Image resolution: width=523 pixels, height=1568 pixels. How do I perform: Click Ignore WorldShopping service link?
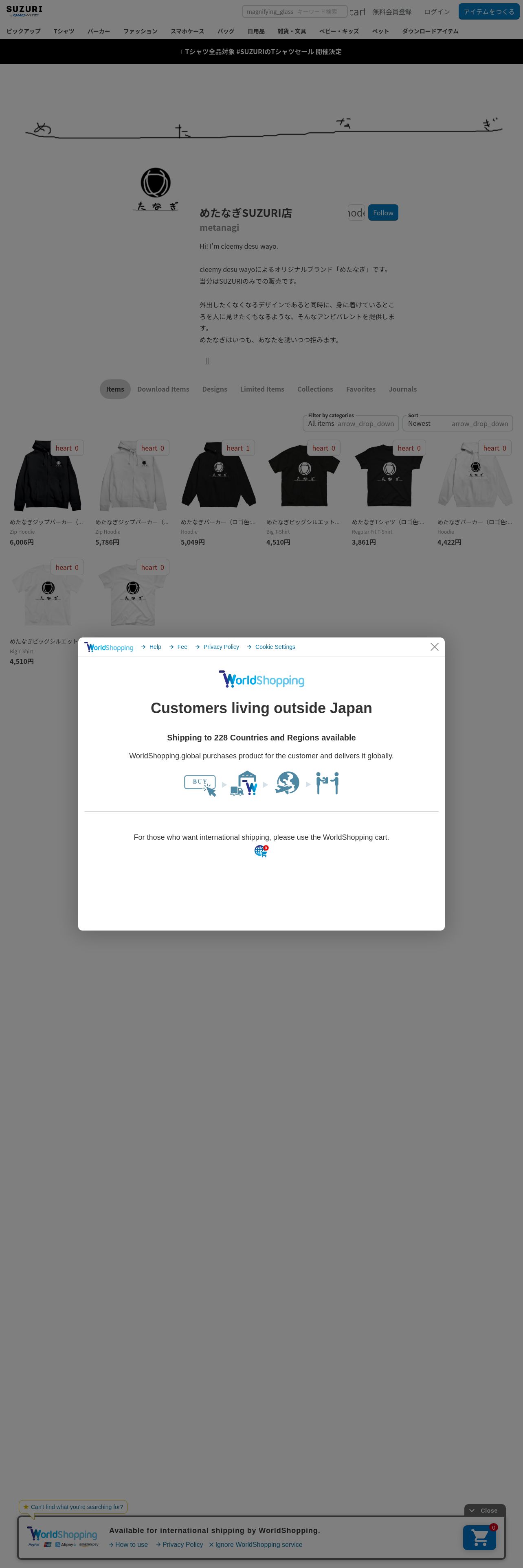256,1544
